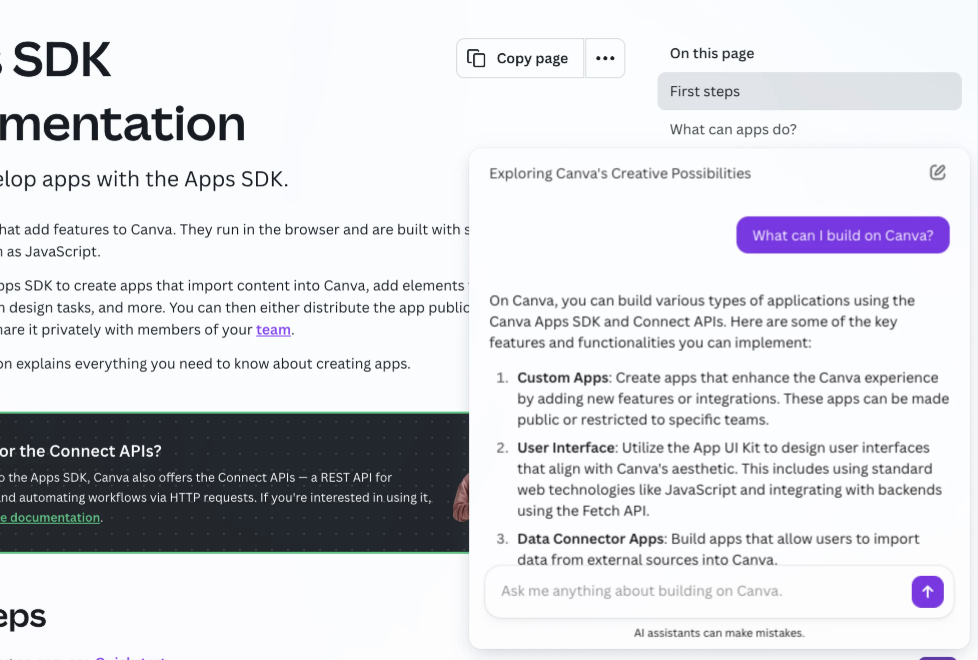
Task: Follow the 'team' hyperlink in the intro text
Action: coord(273,331)
